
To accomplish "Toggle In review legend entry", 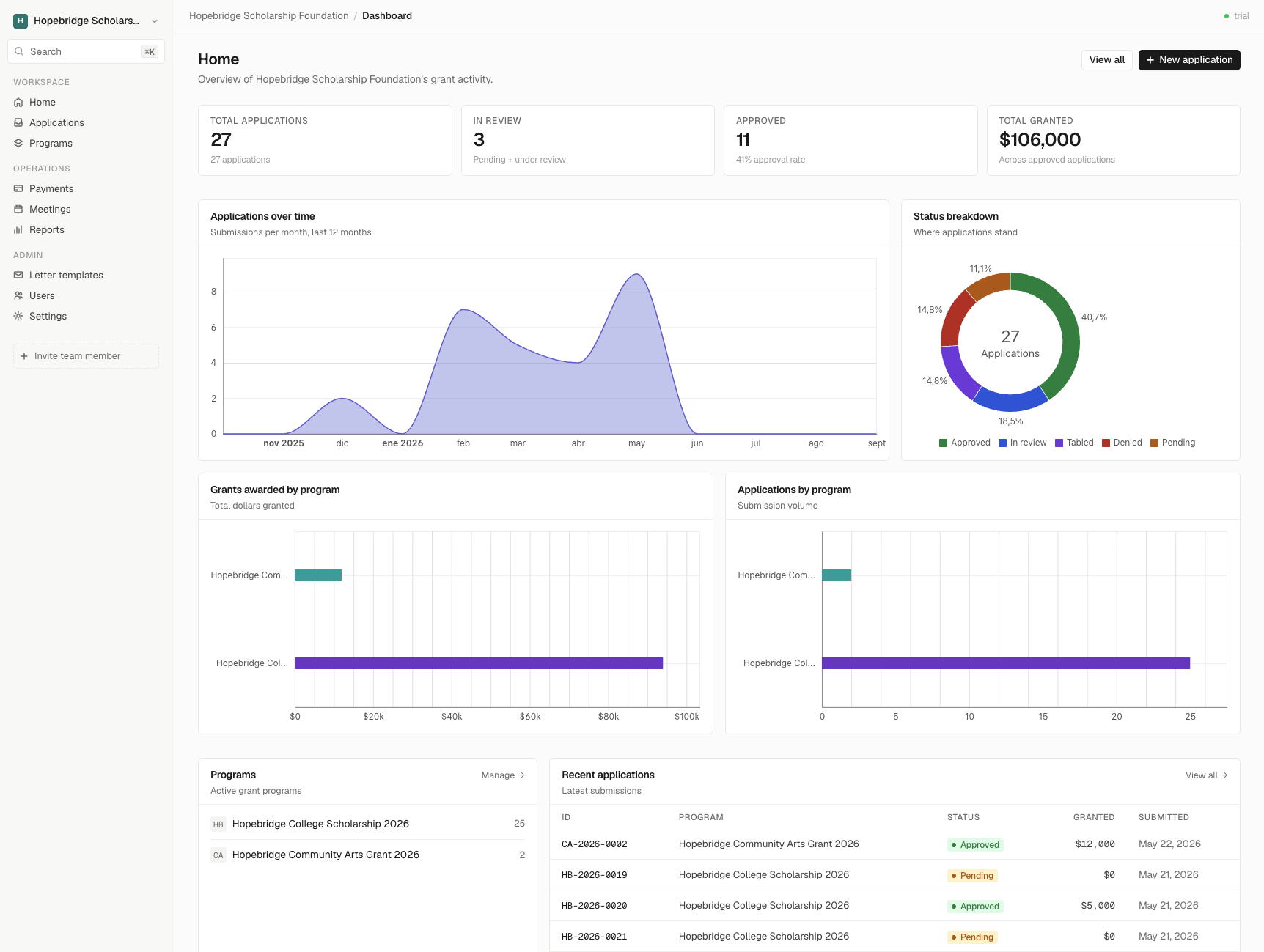I will (x=1023, y=443).
